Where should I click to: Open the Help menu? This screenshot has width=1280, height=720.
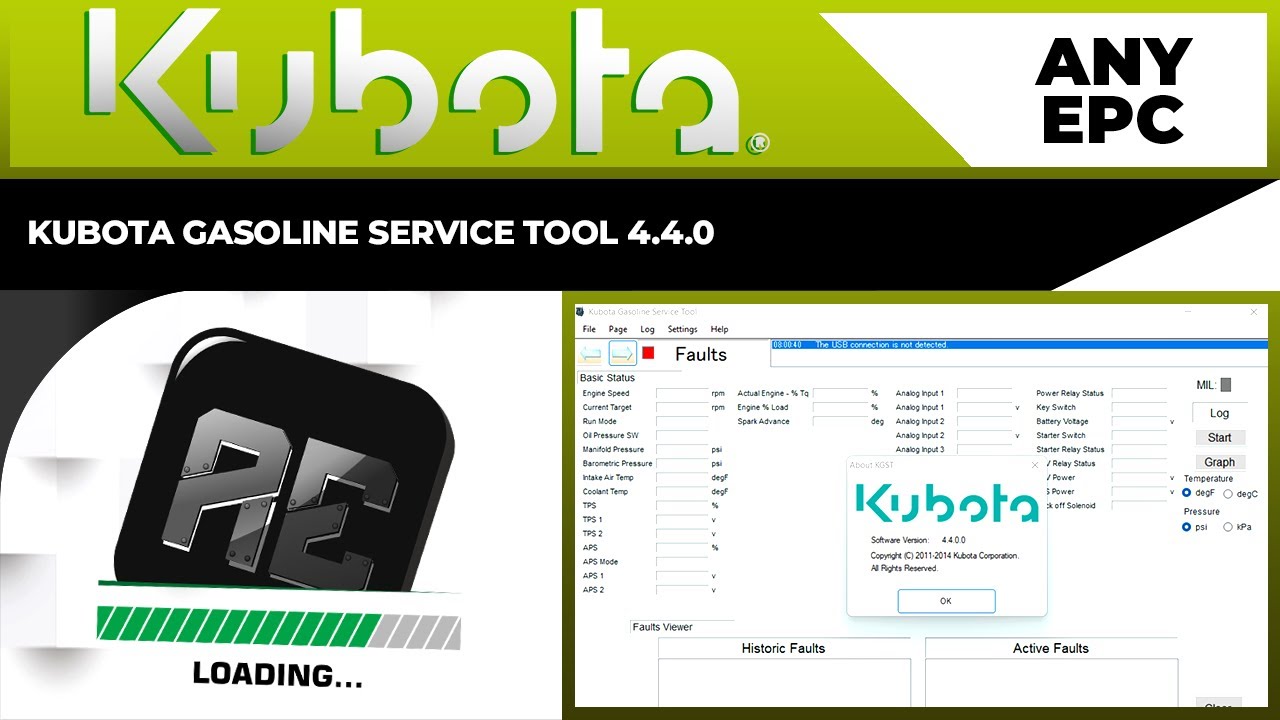click(x=719, y=329)
